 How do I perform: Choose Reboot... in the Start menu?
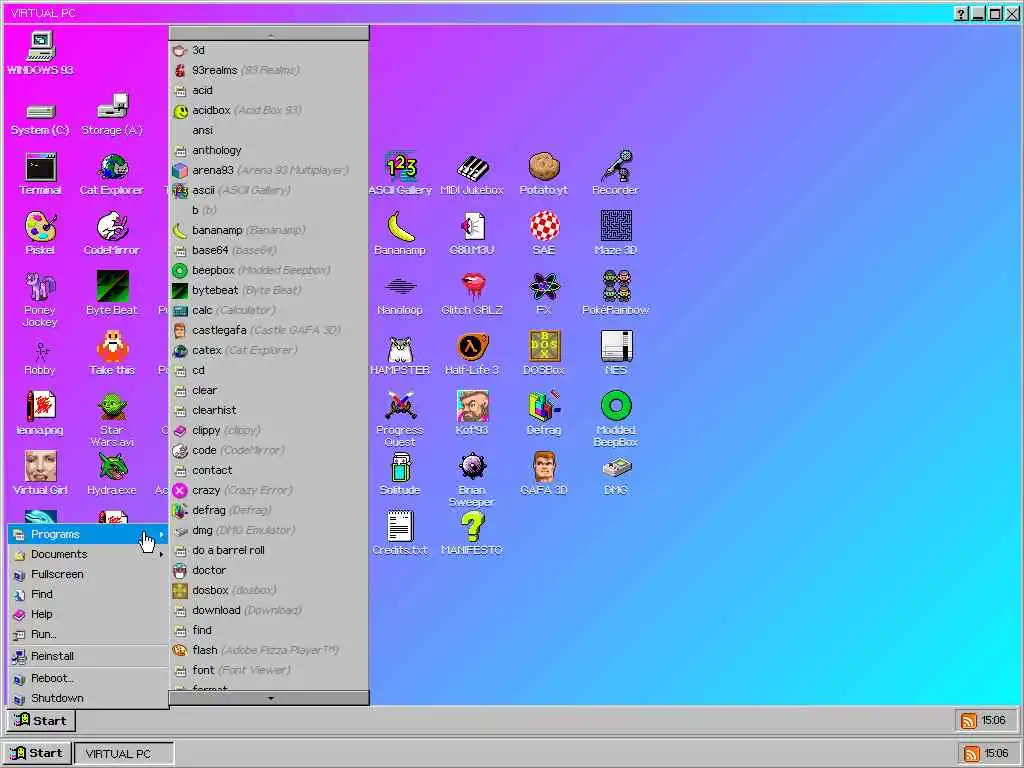pyautogui.click(x=88, y=679)
